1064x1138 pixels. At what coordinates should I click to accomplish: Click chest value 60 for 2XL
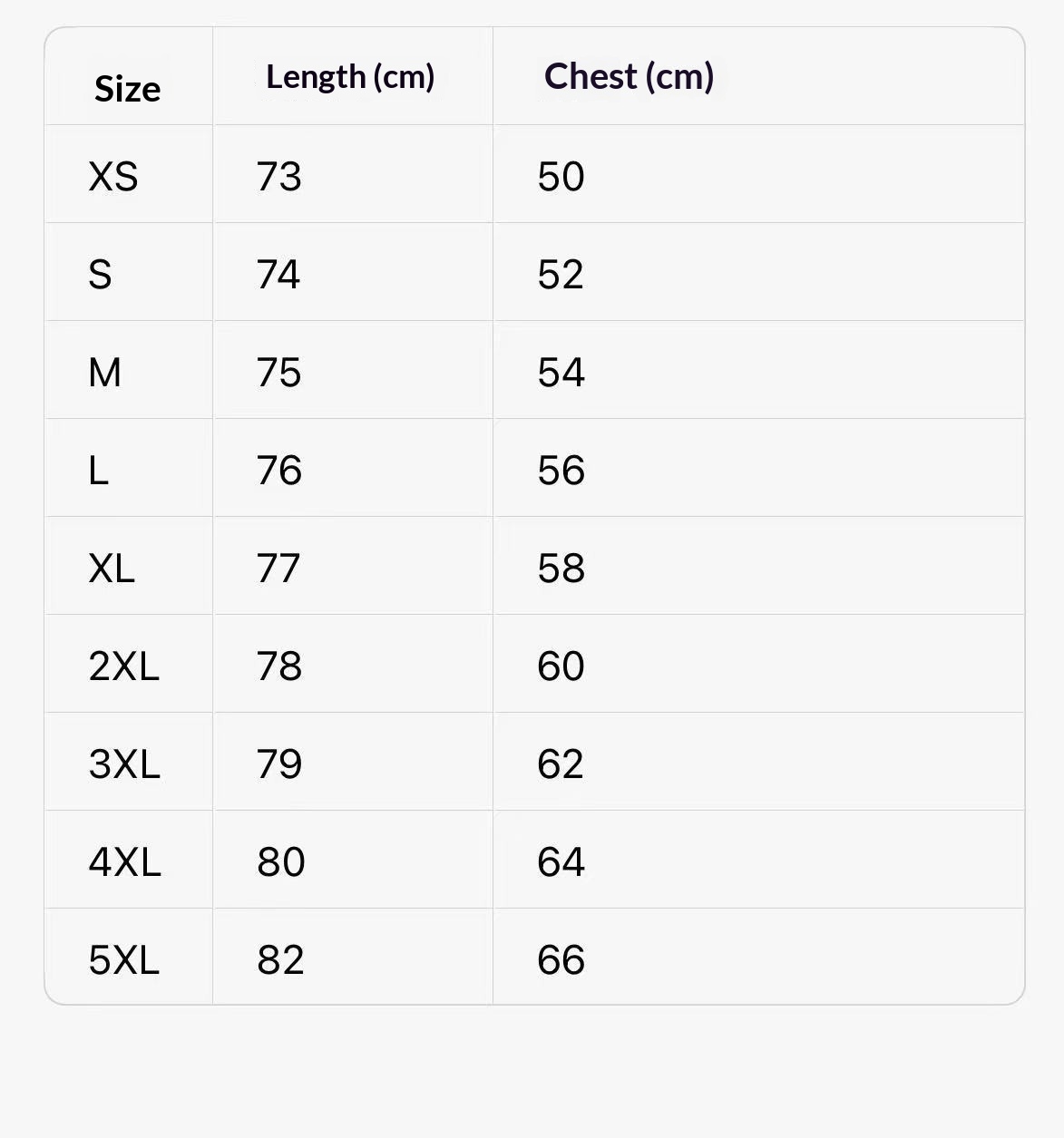[x=561, y=666]
